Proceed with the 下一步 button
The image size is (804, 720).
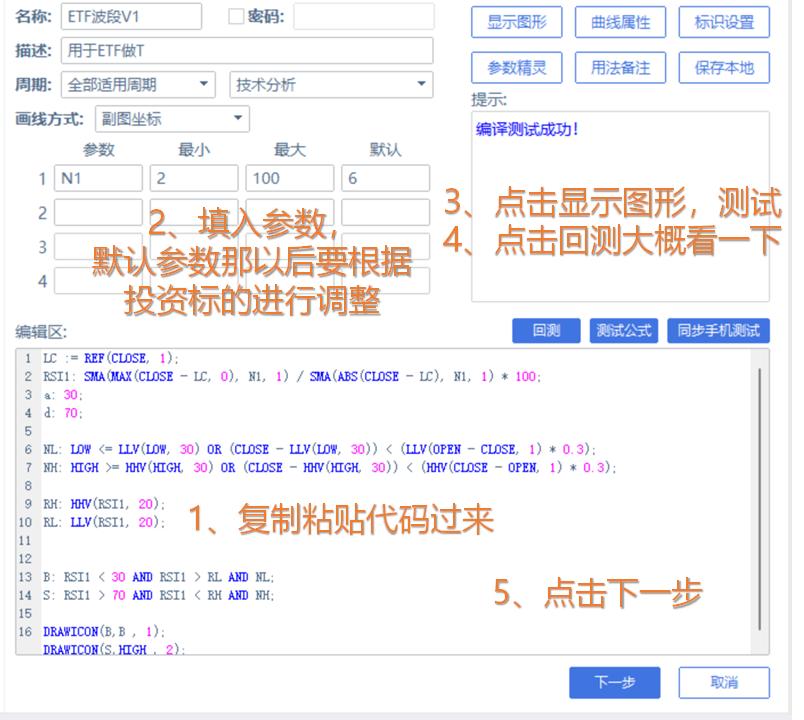(x=614, y=682)
